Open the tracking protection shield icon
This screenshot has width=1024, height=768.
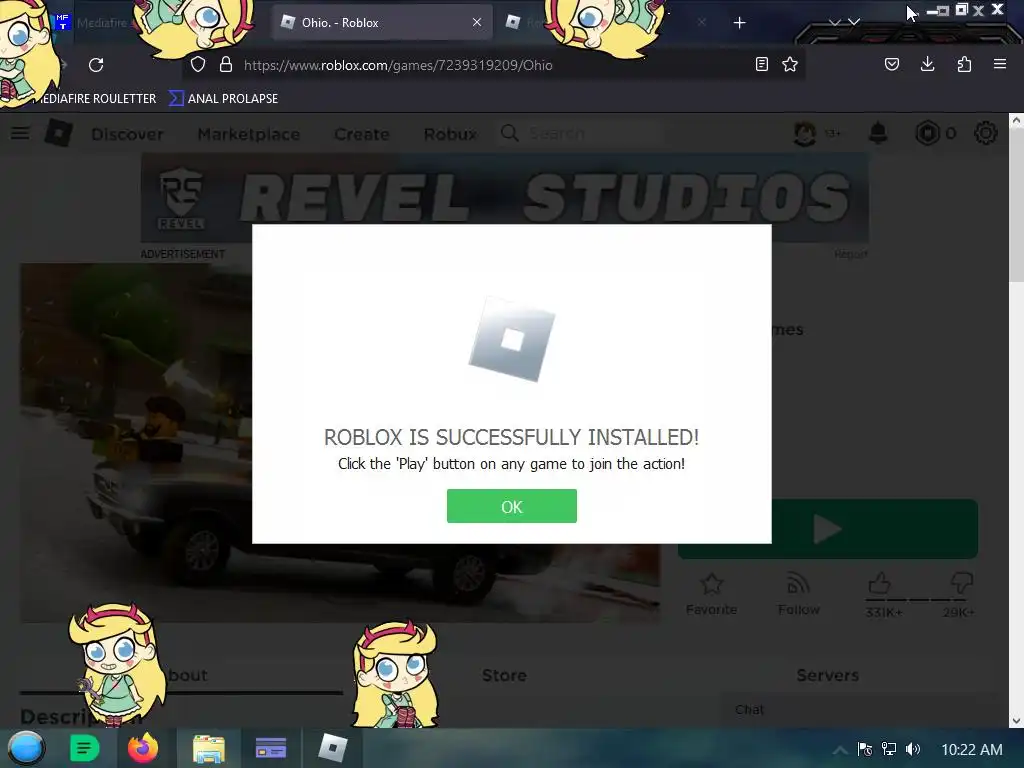(x=198, y=65)
